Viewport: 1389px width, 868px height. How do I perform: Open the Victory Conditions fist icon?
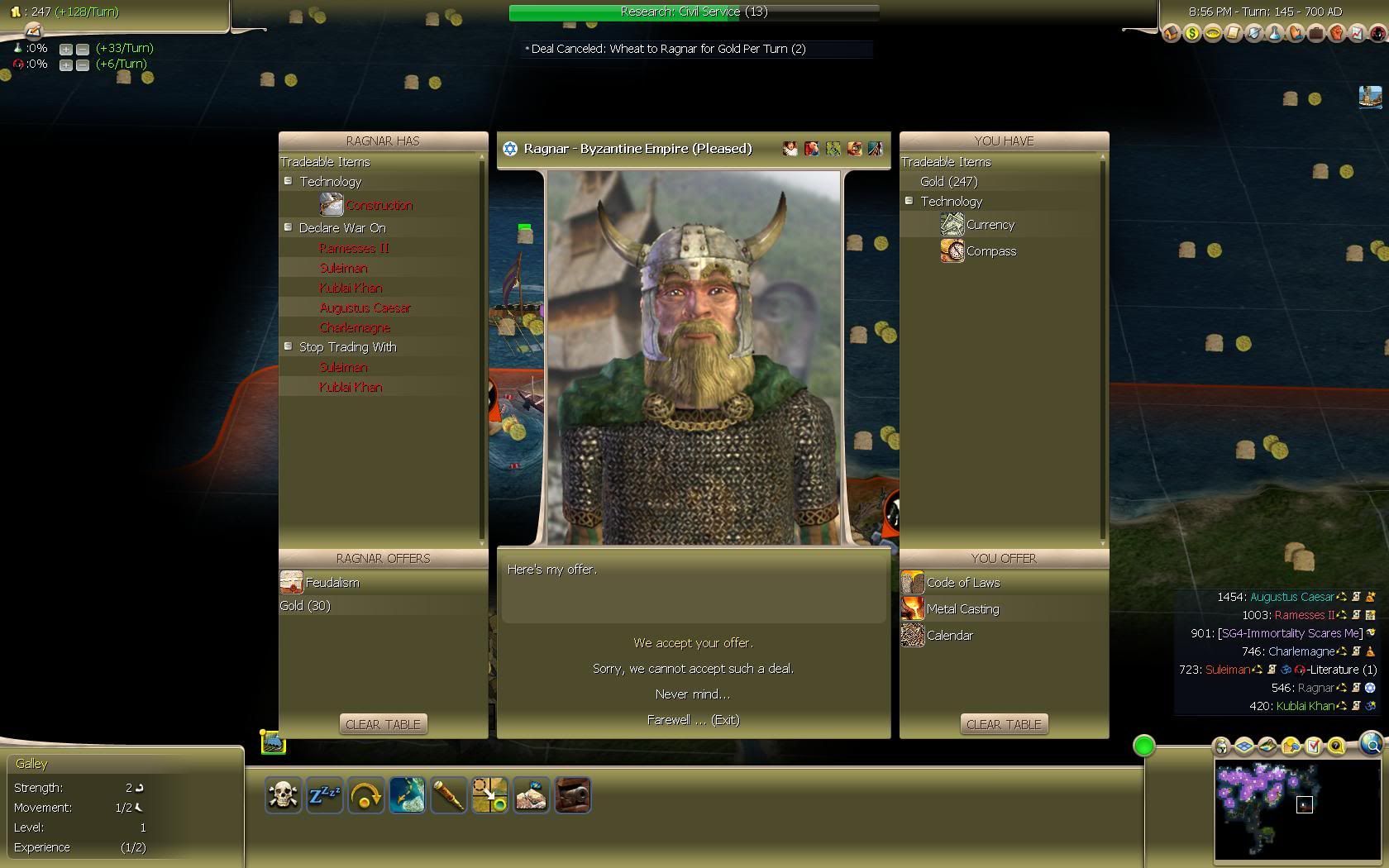point(1336,33)
